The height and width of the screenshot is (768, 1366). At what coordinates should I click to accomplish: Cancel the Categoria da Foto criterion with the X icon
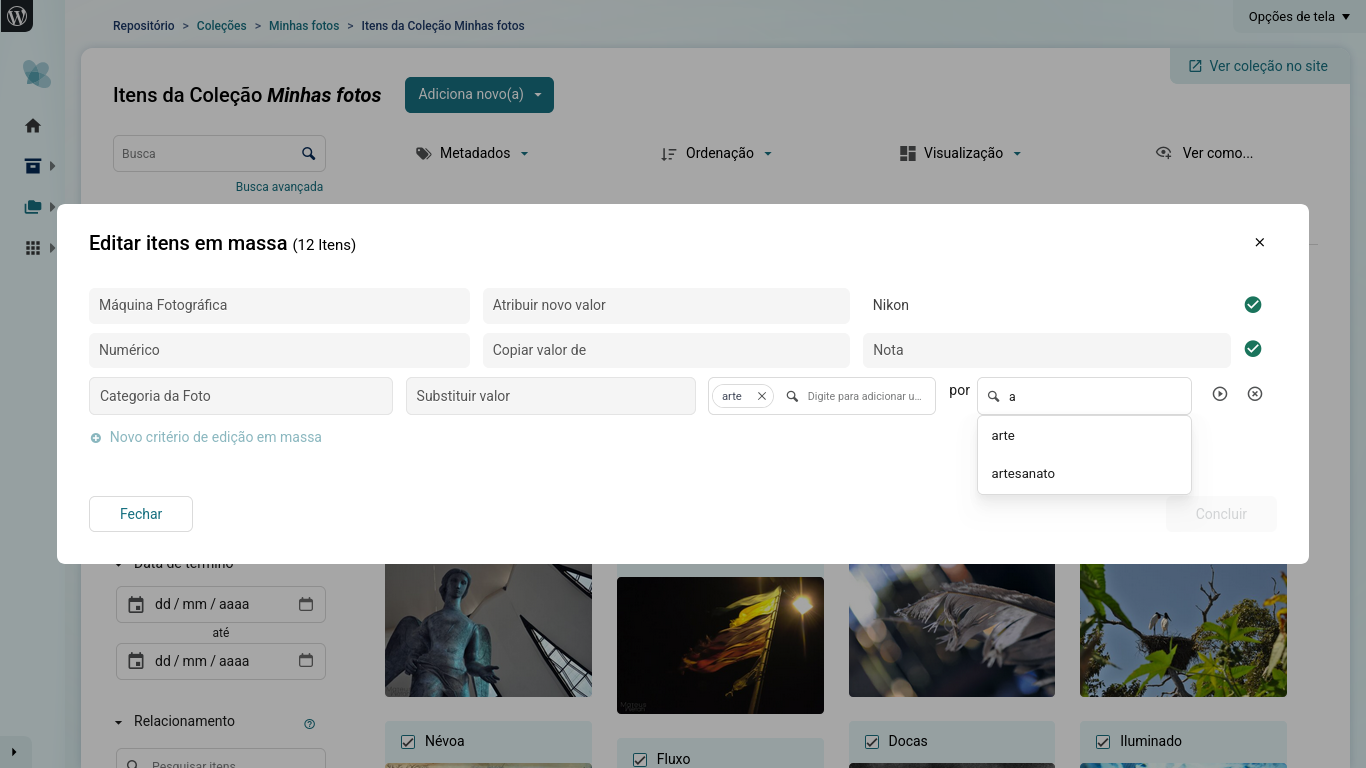[x=1255, y=394]
